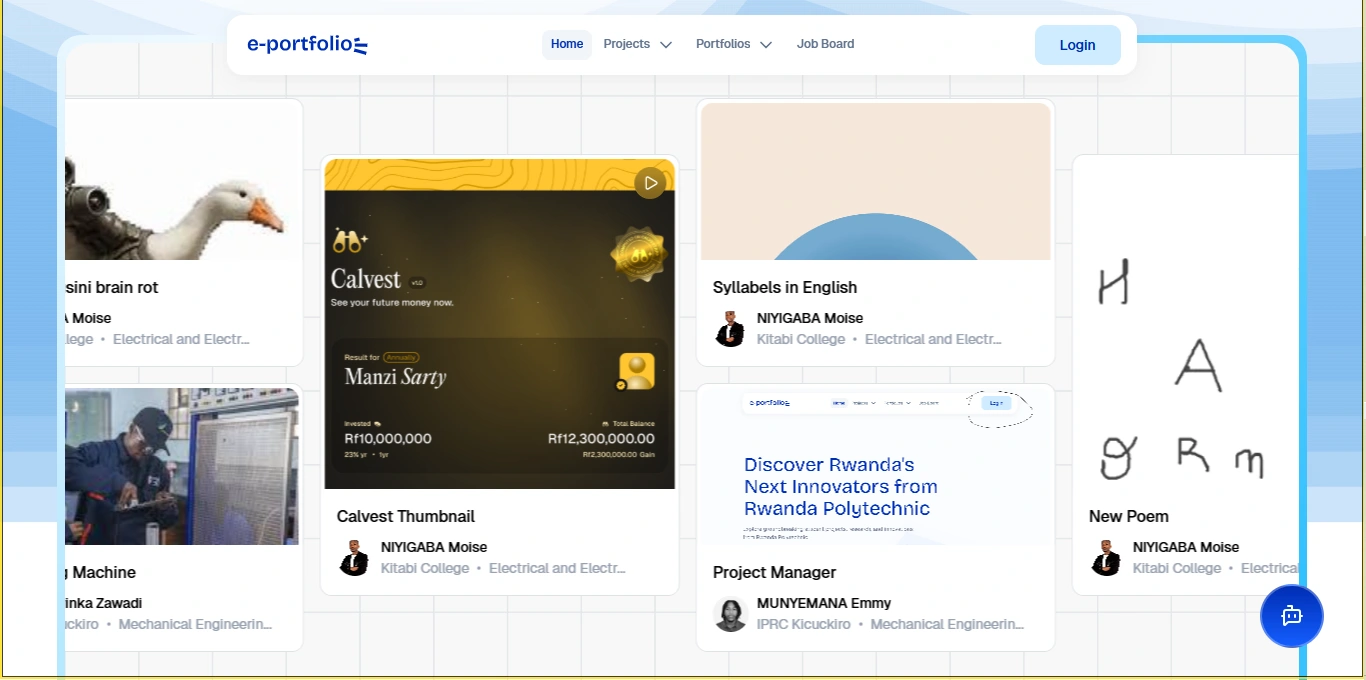Viewport: 1366px width, 680px height.
Task: Open the Syllabels in English project title
Action: (x=785, y=287)
